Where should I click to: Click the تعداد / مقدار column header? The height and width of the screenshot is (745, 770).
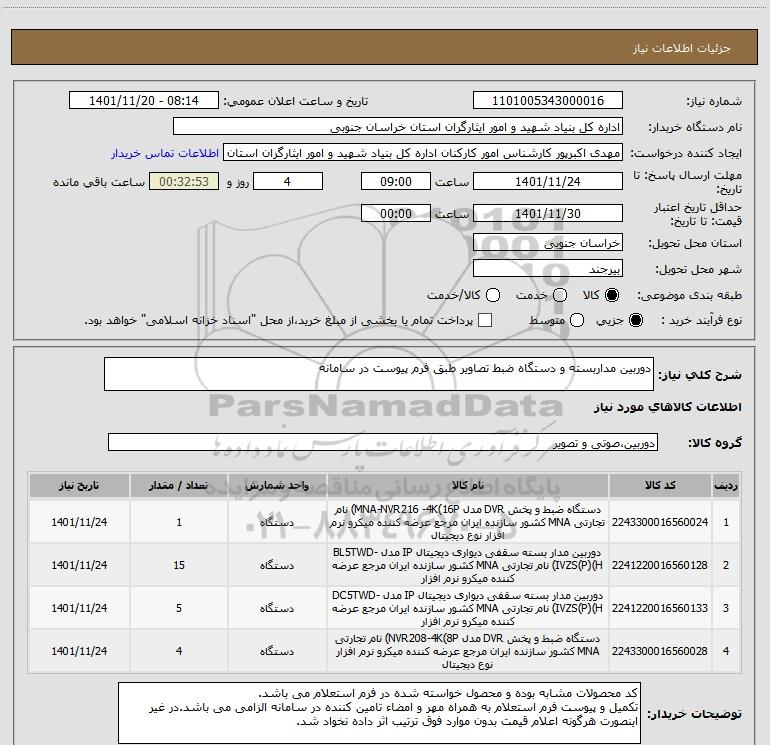point(179,486)
